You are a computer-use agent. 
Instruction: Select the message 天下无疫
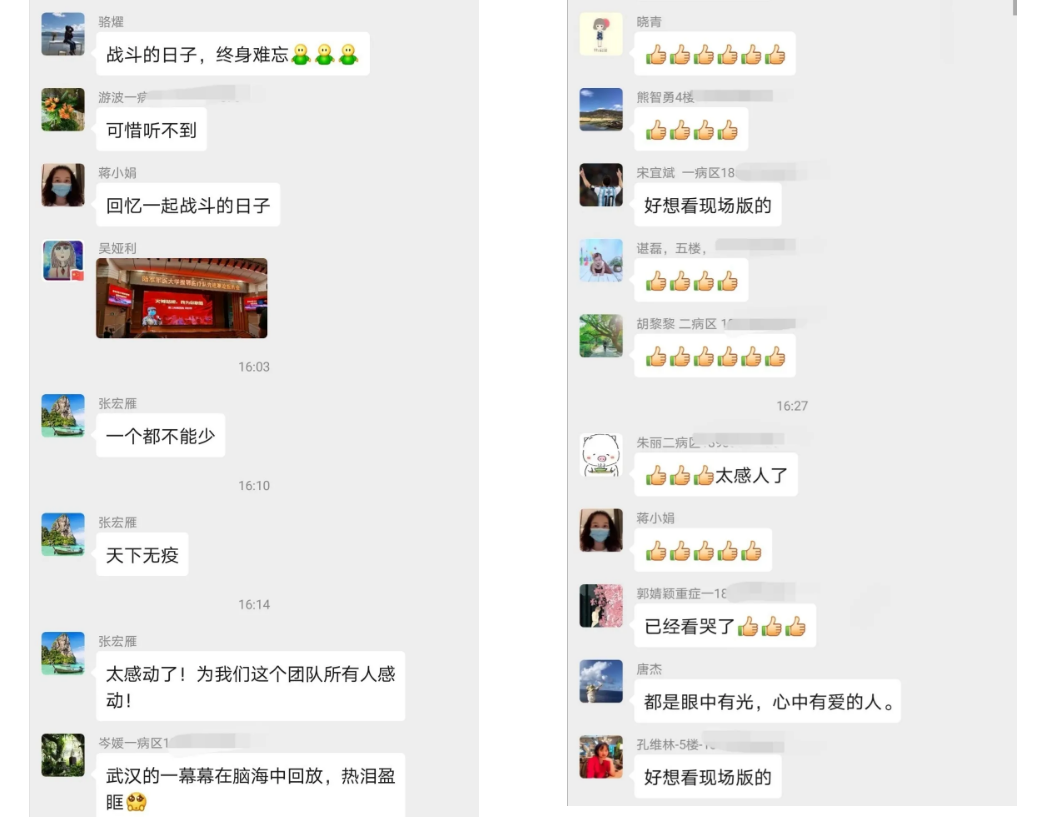(x=142, y=555)
